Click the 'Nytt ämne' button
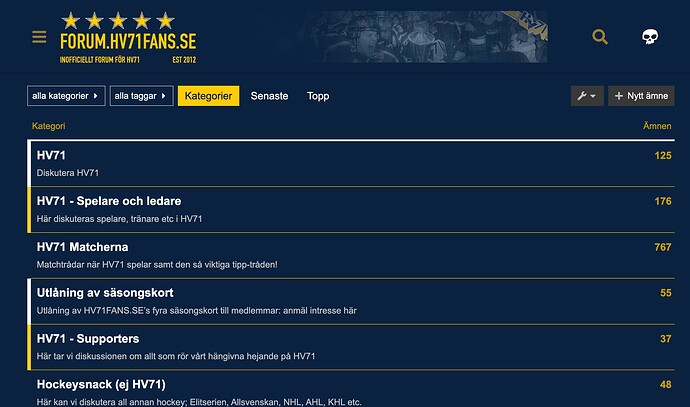690x407 pixels. (641, 96)
